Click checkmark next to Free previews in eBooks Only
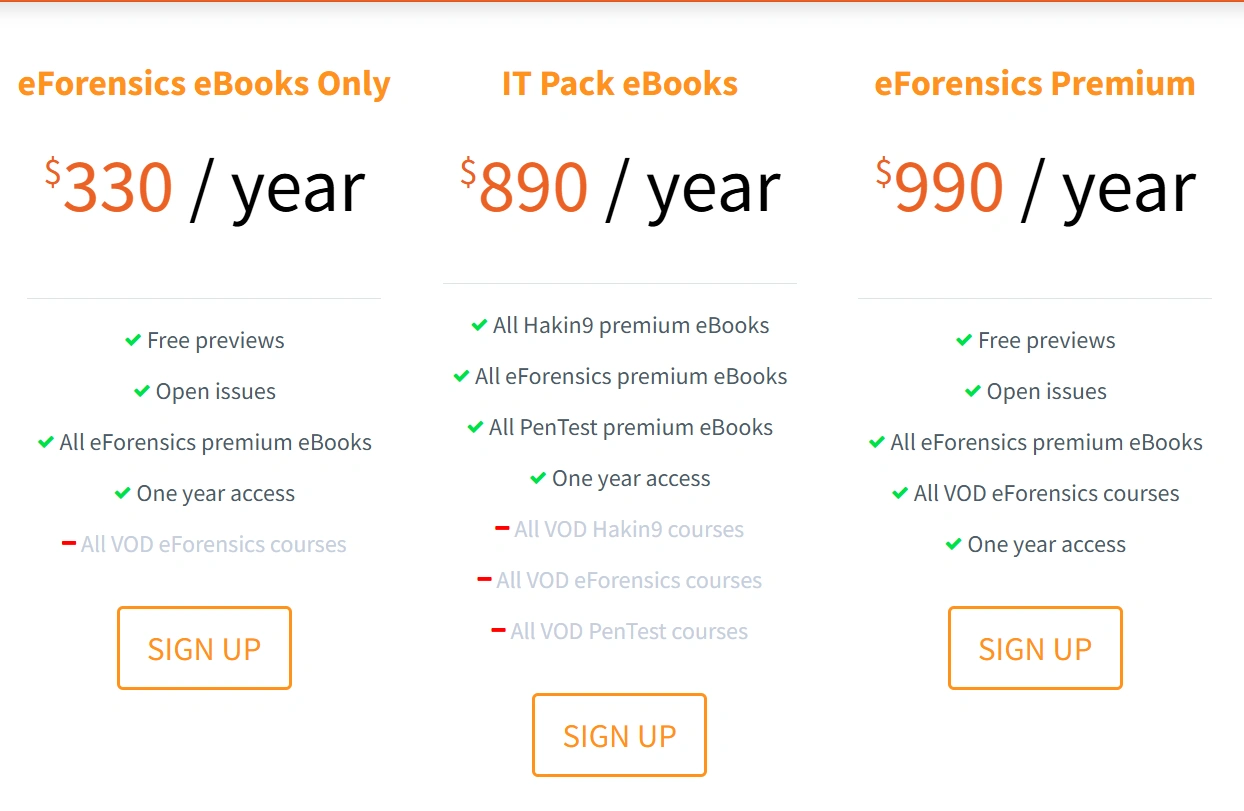The width and height of the screenshot is (1244, 811). 133,340
